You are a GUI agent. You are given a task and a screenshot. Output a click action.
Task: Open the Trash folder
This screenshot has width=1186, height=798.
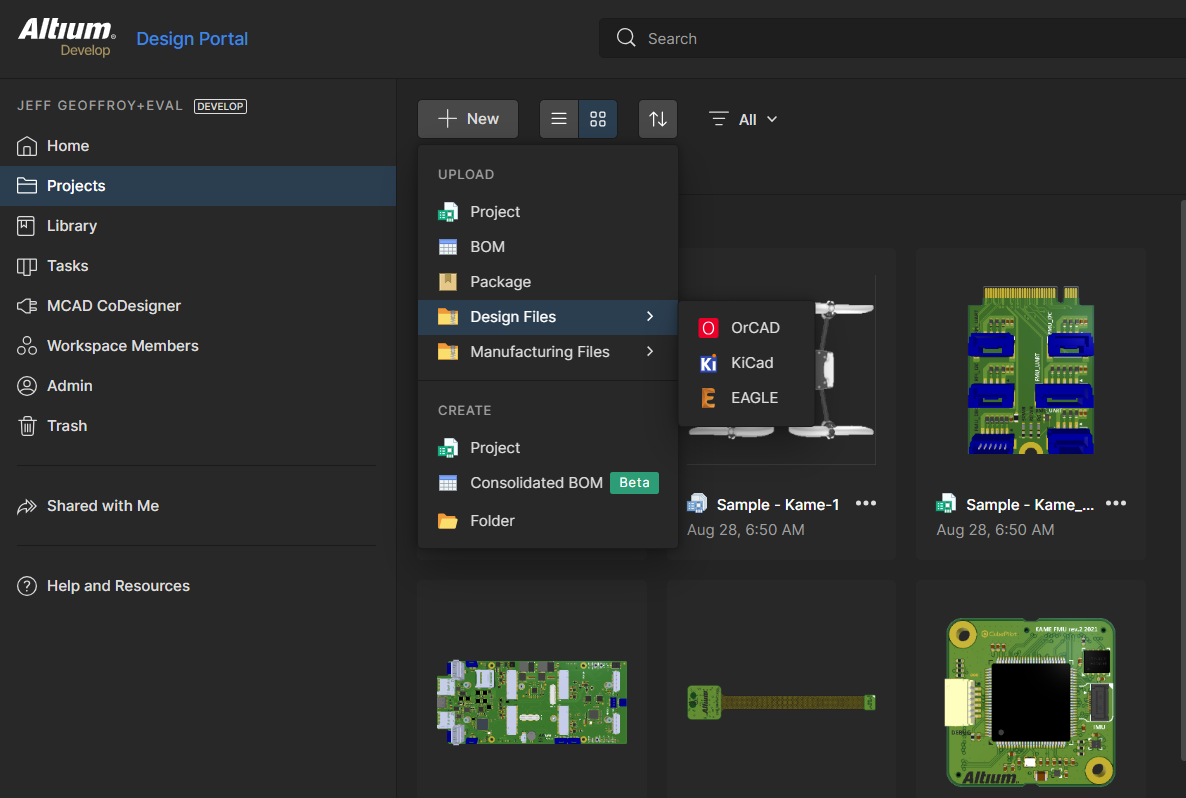pos(66,426)
